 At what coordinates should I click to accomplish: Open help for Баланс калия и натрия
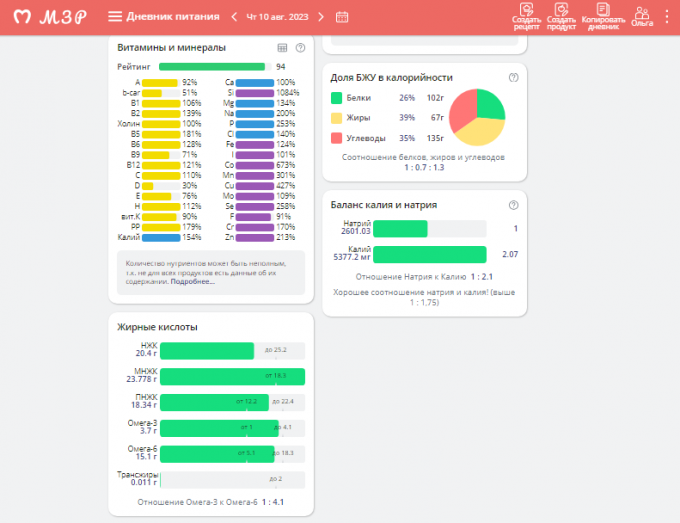point(513,205)
